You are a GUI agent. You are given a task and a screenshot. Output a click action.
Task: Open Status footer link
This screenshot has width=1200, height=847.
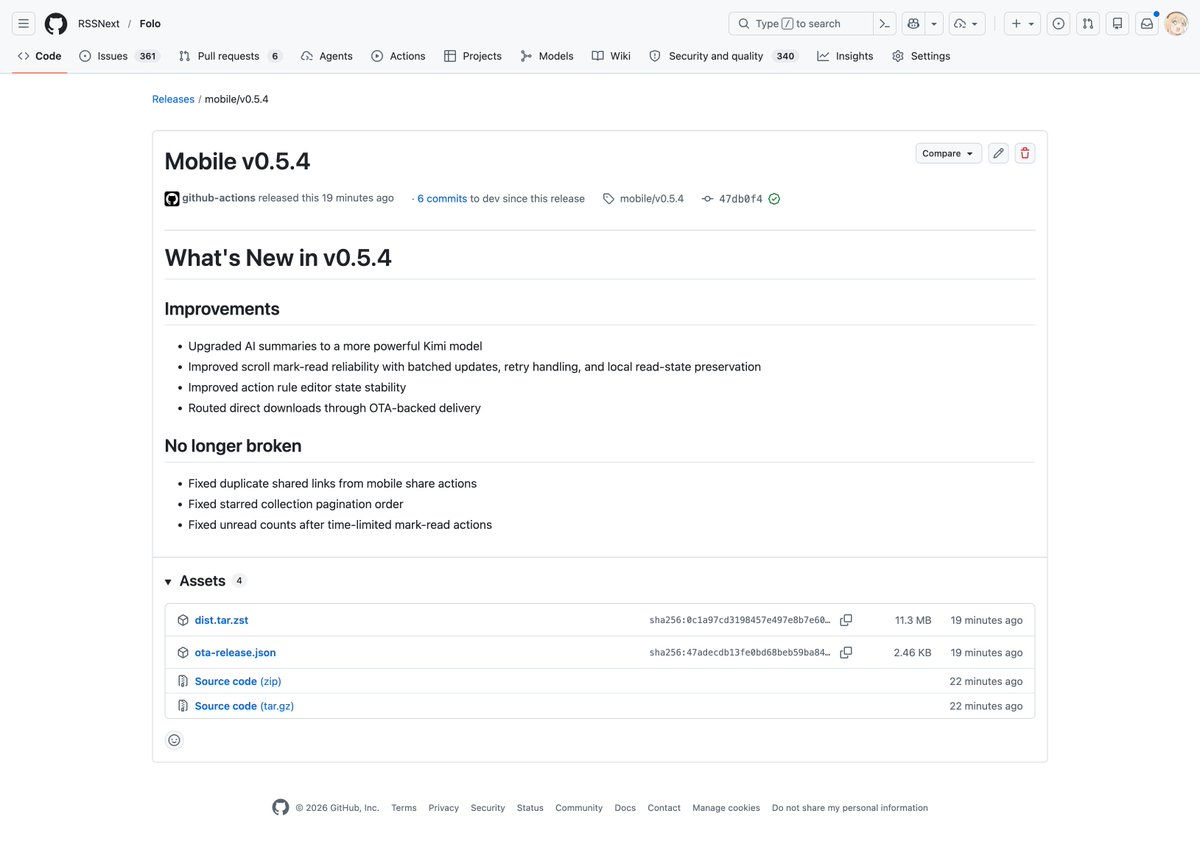530,808
